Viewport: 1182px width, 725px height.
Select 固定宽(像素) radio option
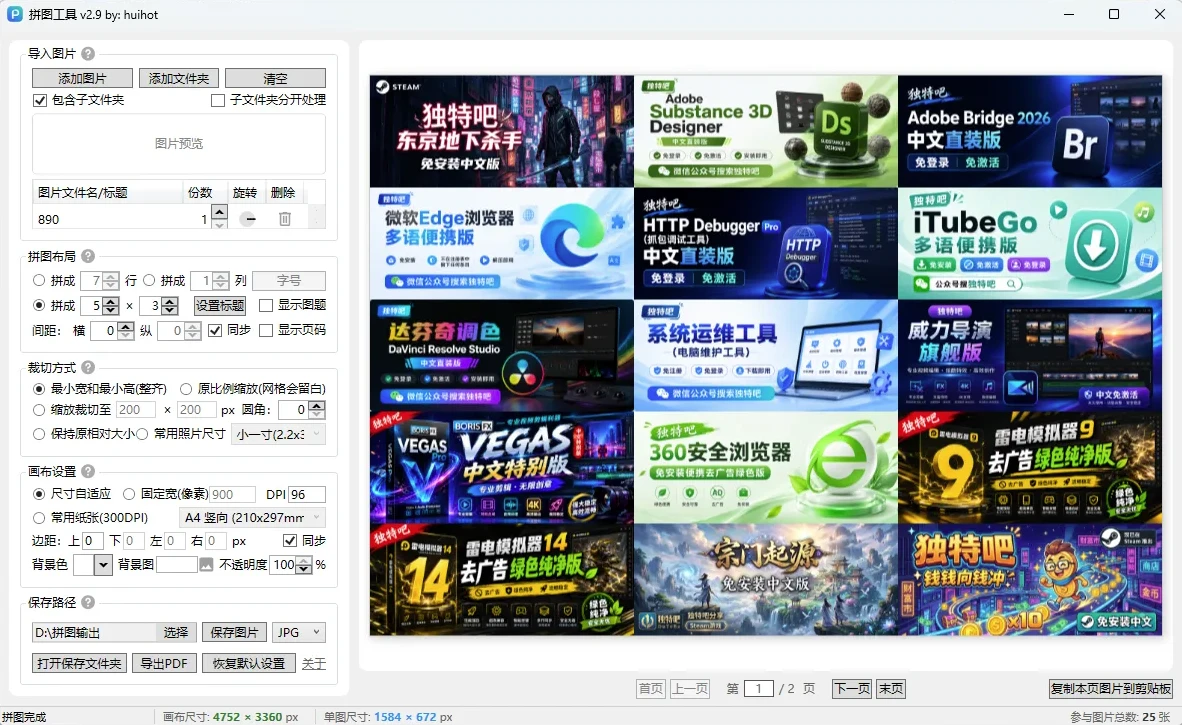[129, 494]
